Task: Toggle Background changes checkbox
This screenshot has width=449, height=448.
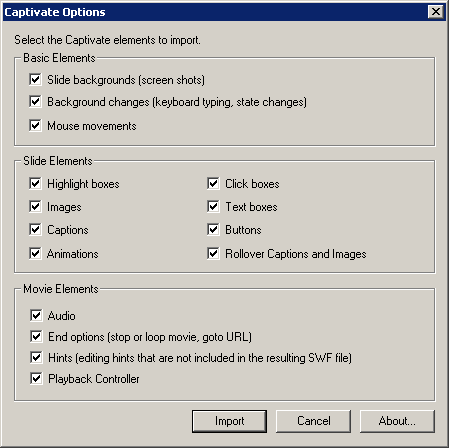Action: click(35, 102)
